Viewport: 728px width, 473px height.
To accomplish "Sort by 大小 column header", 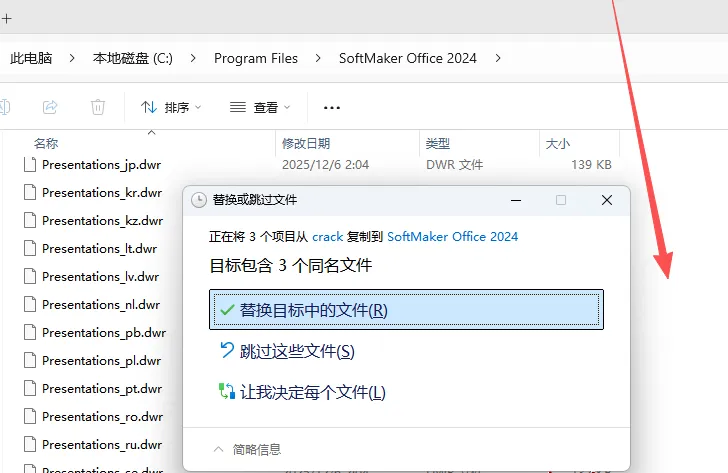I will point(558,144).
